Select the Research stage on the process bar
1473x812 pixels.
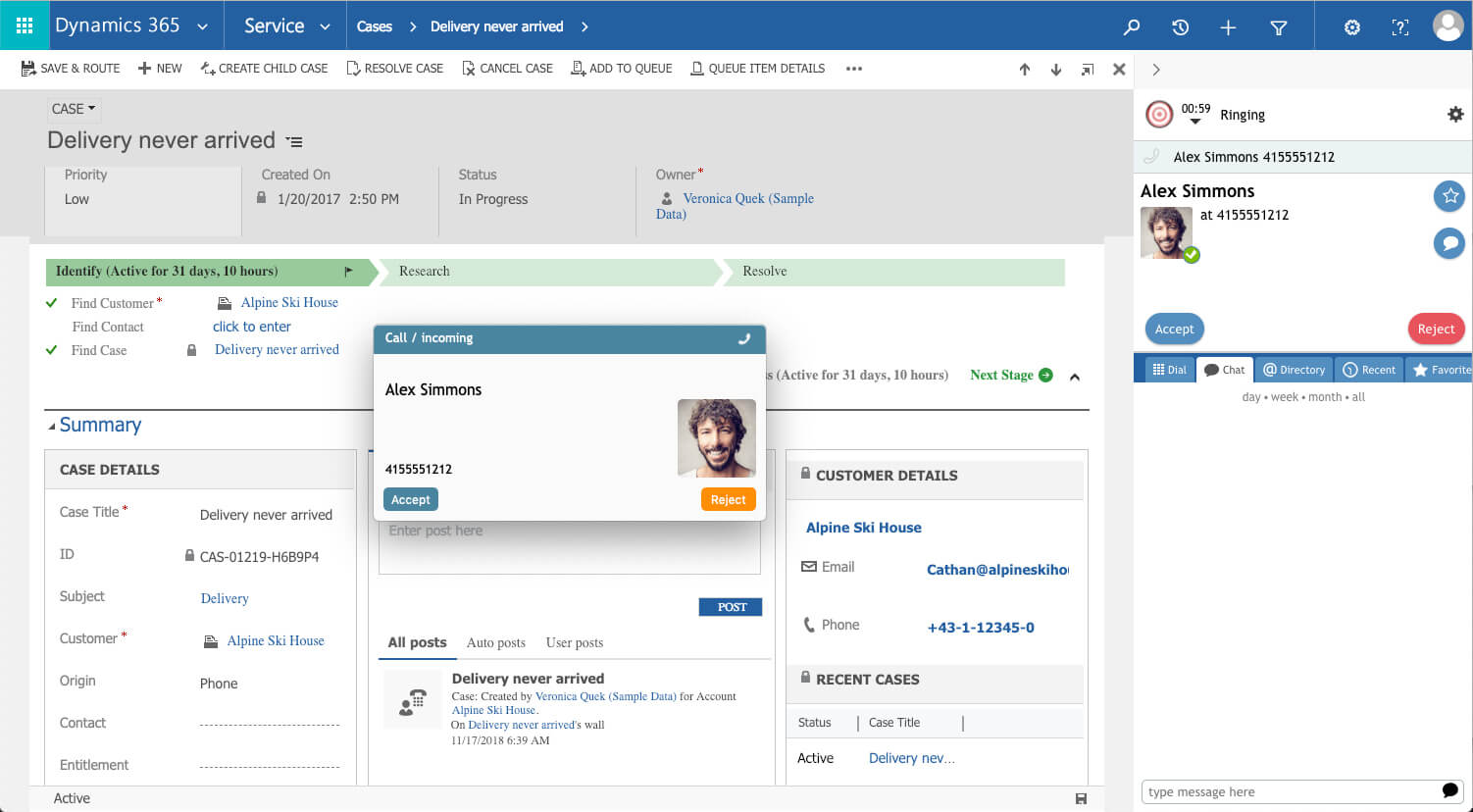[424, 272]
